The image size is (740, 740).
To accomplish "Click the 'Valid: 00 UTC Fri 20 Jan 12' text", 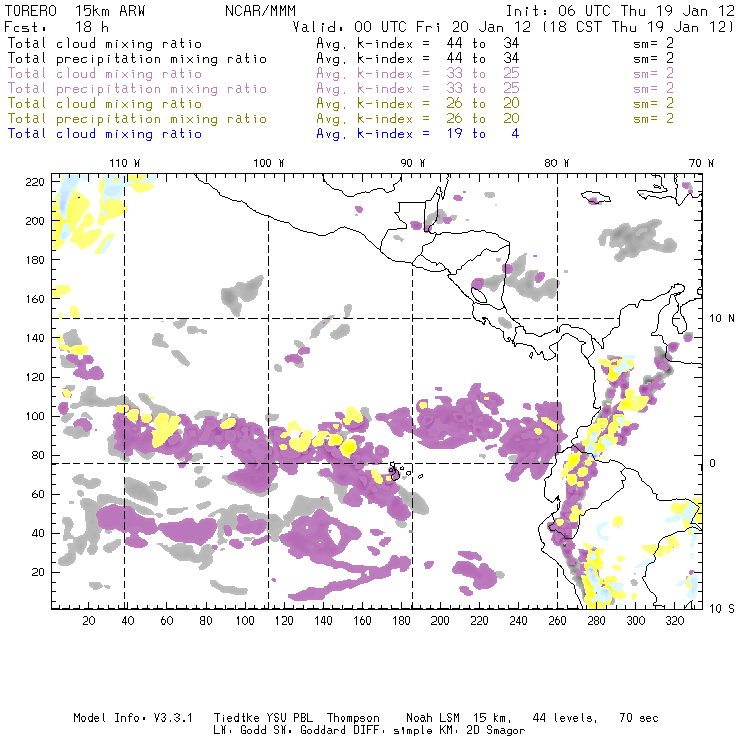I will (412, 27).
